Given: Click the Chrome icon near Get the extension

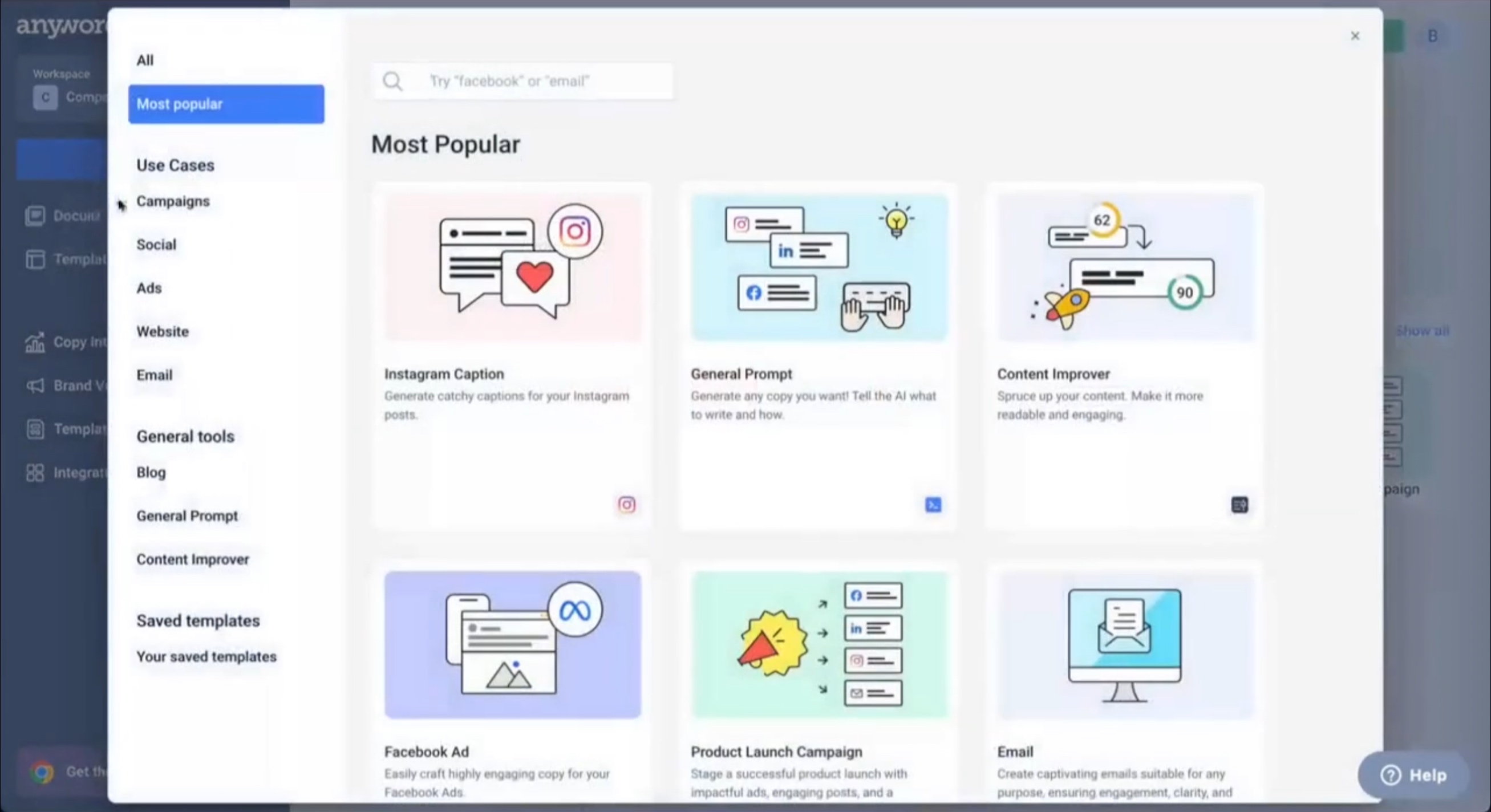Looking at the screenshot, I should pos(40,772).
